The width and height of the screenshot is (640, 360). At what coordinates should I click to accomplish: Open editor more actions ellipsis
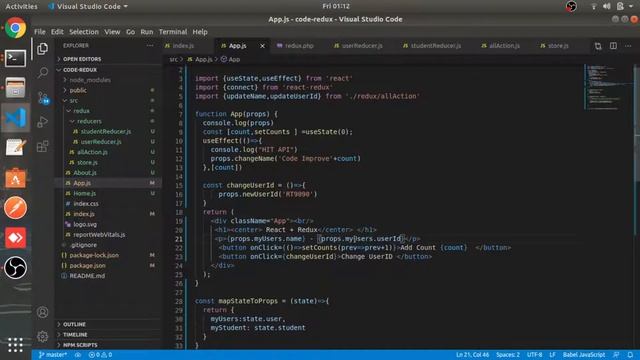[x=628, y=46]
